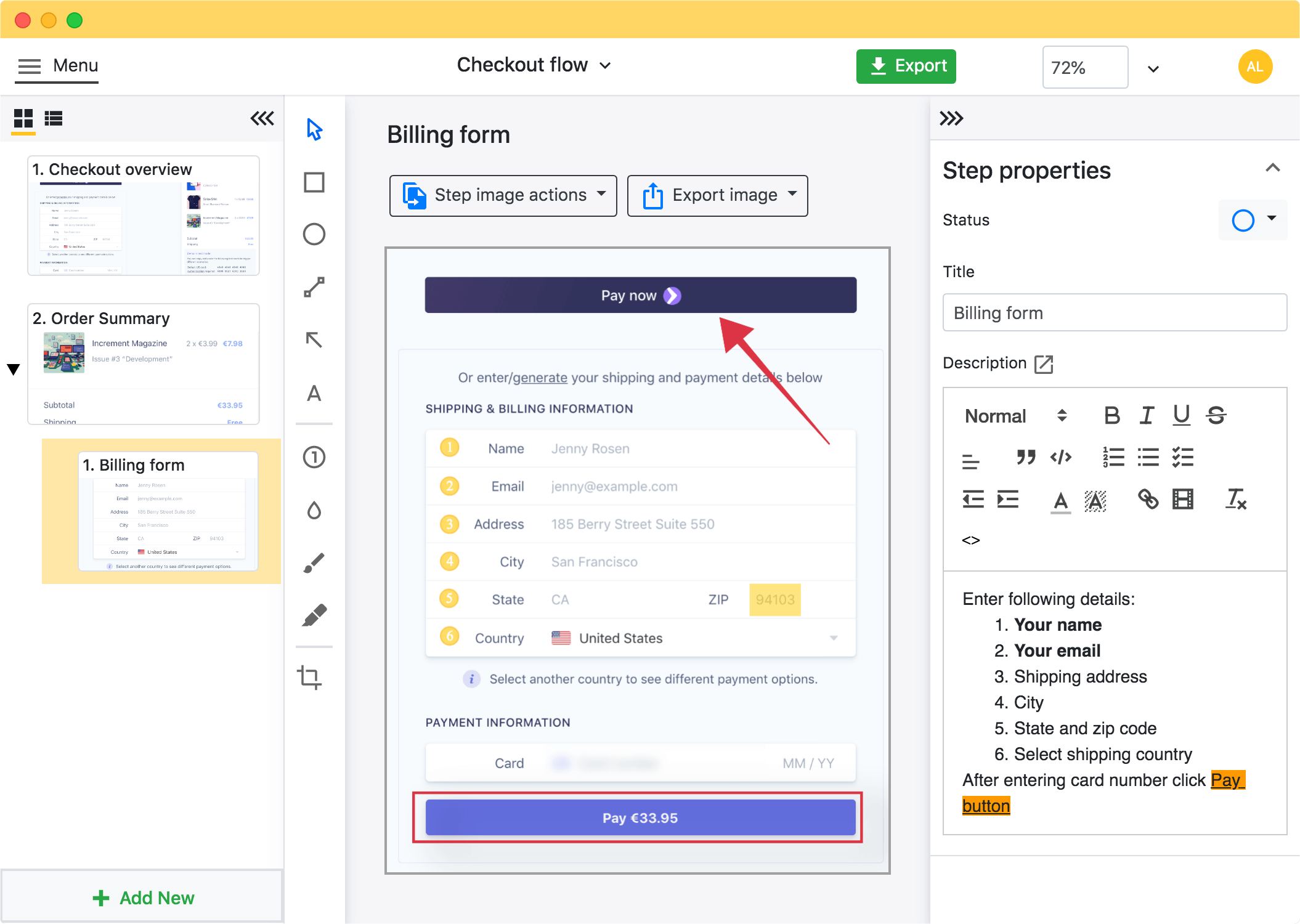Open Step image actions dropdown
The image size is (1300, 924).
point(503,195)
